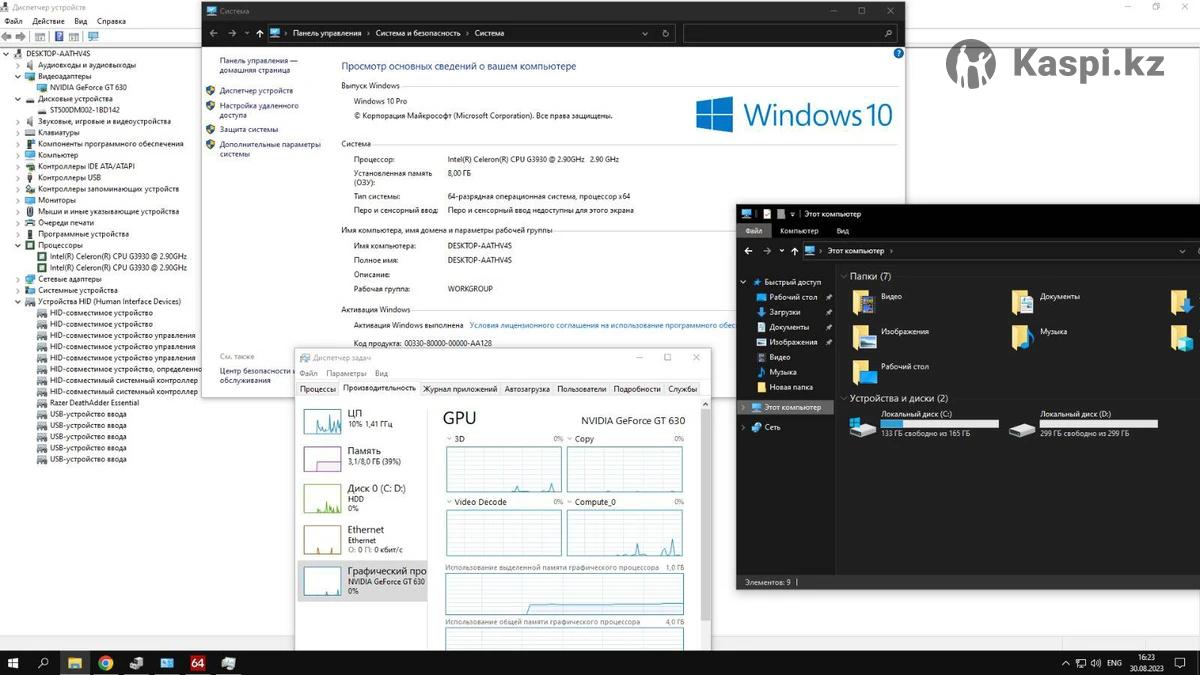
Task: Click the search magnifier in System window
Action: point(889,33)
